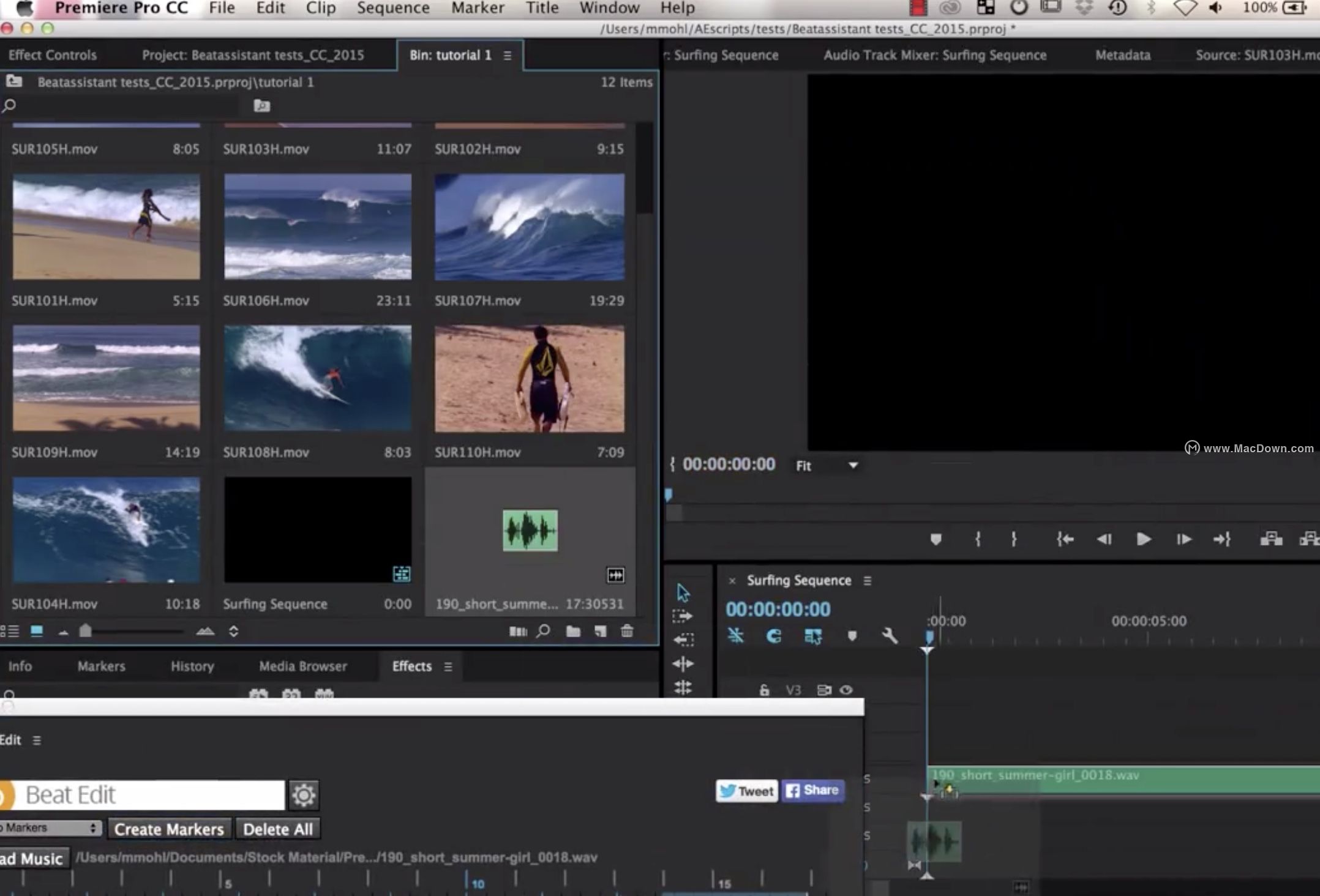
Task: Select the Selection arrow tool
Action: (x=683, y=592)
